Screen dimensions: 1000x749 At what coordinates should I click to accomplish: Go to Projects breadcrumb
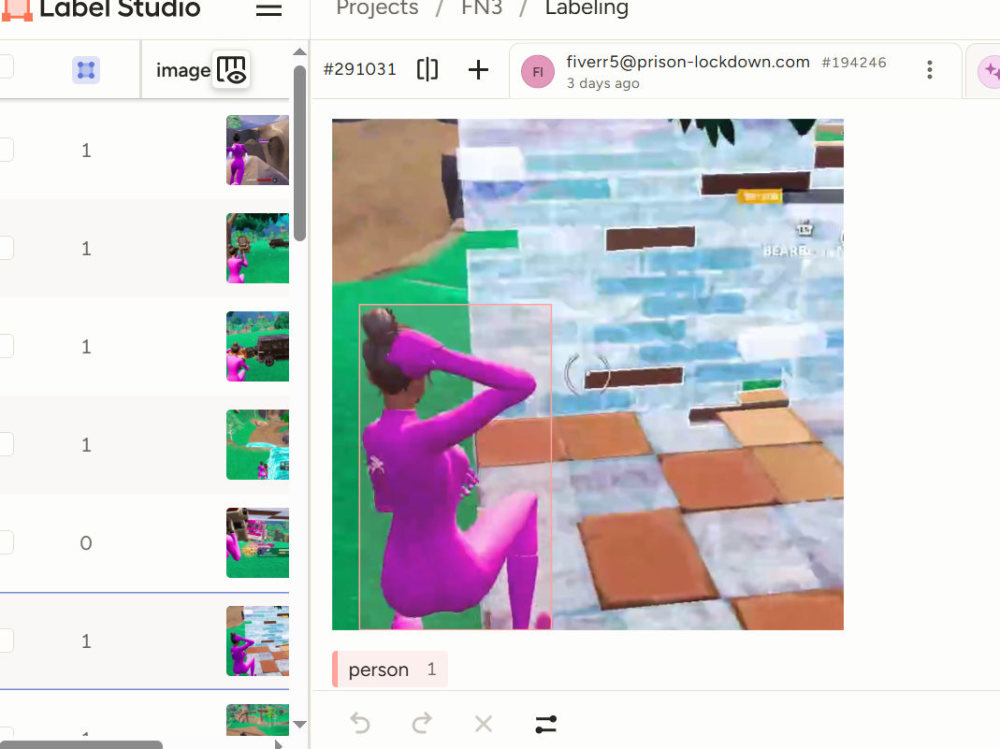click(x=377, y=8)
